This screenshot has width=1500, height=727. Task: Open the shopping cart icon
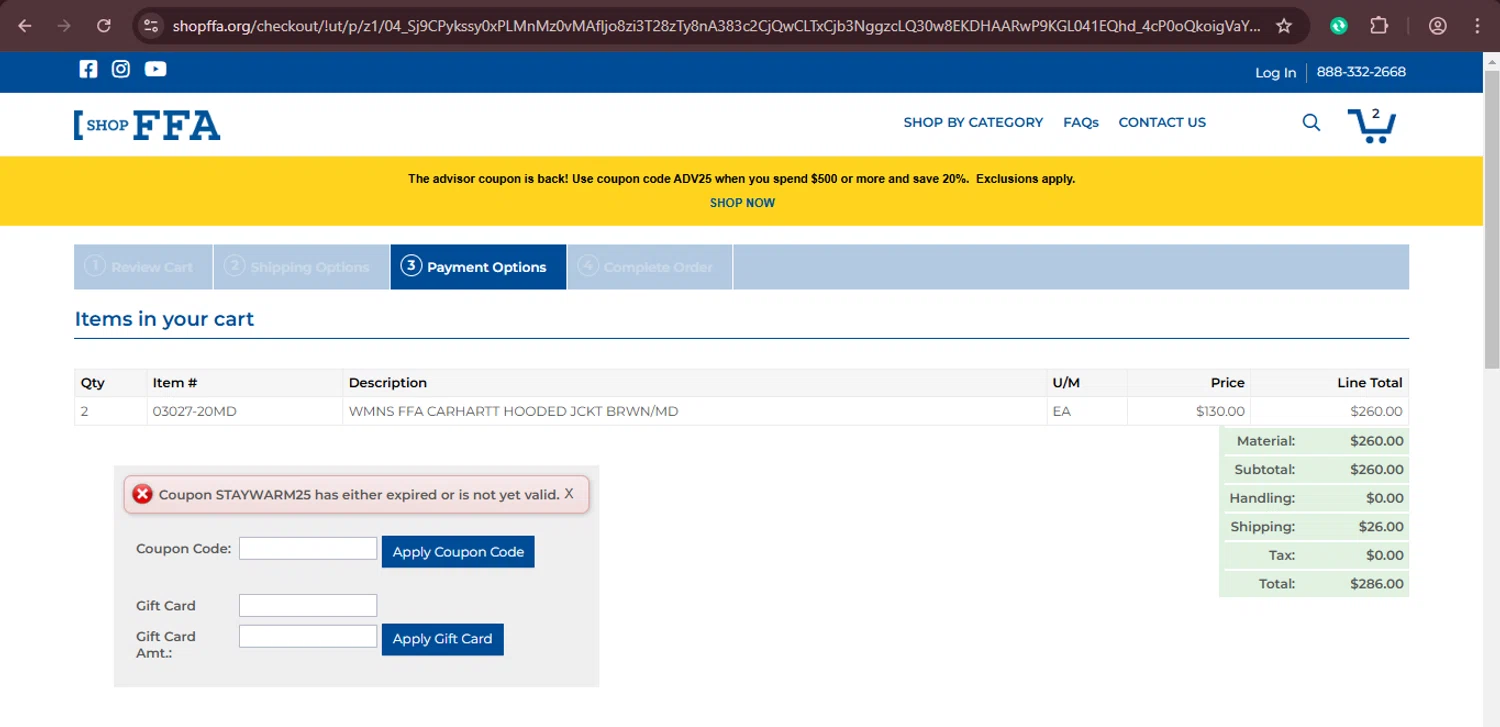click(1372, 125)
